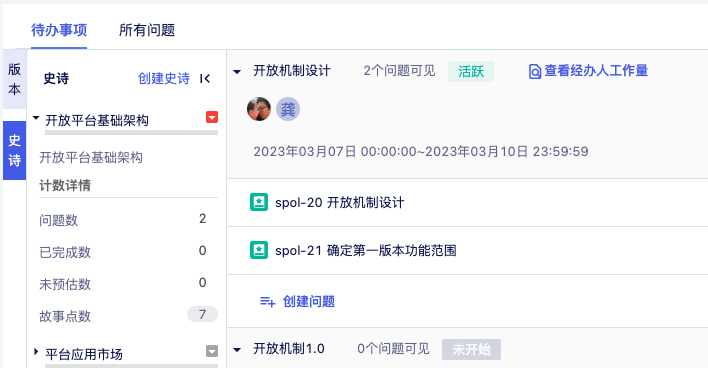Click the 2个问题可见 text

(x=400, y=71)
